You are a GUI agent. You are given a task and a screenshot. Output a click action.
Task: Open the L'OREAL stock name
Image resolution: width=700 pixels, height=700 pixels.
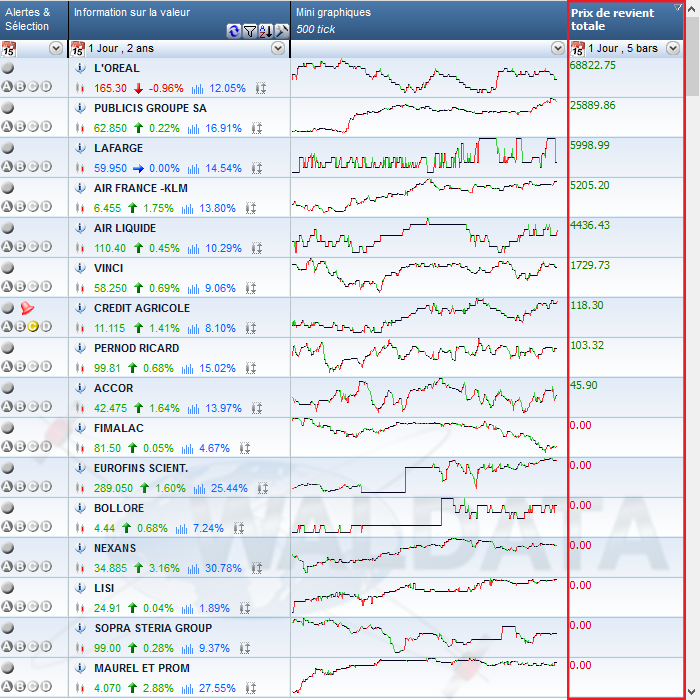coord(117,68)
